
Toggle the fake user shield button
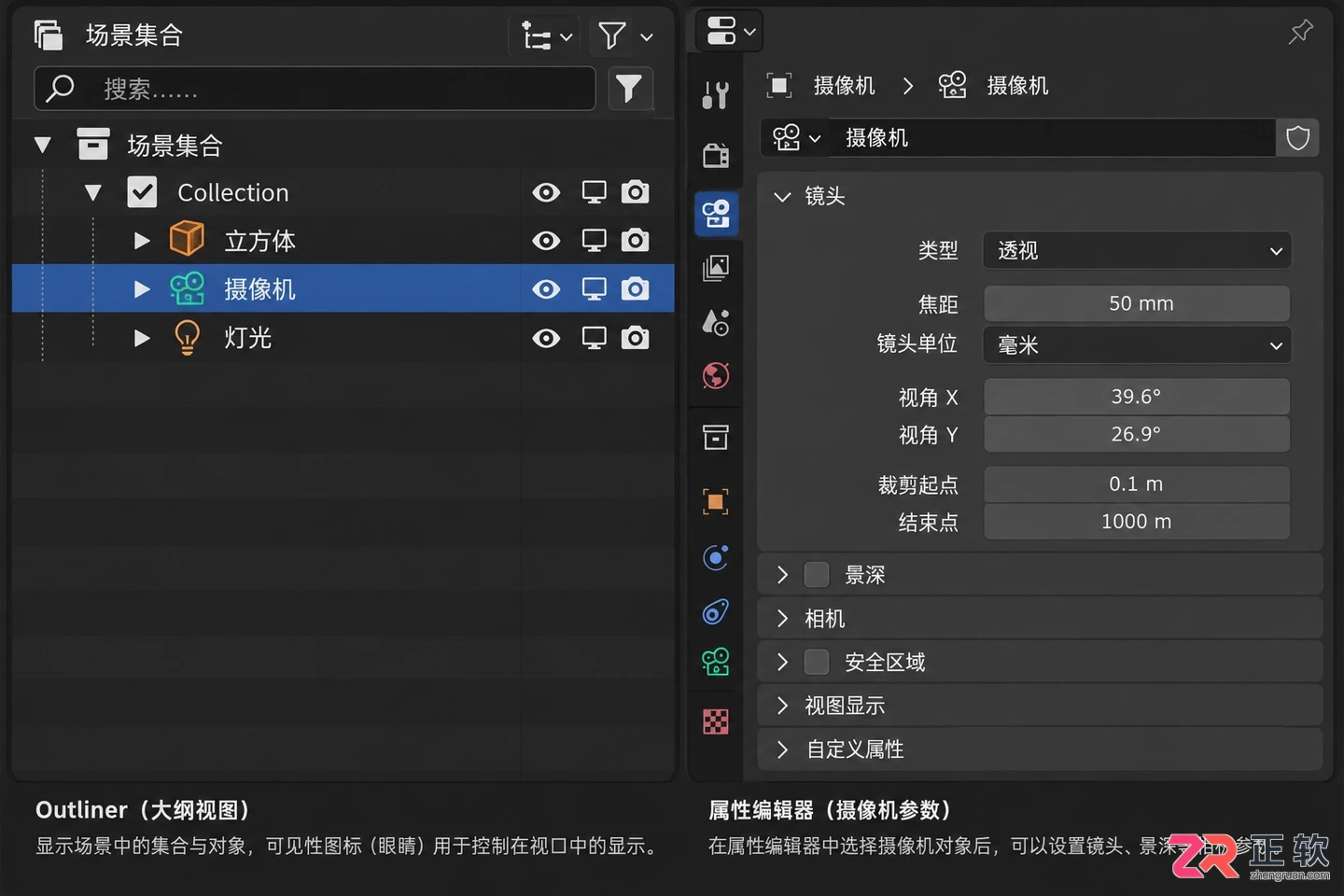[x=1297, y=138]
